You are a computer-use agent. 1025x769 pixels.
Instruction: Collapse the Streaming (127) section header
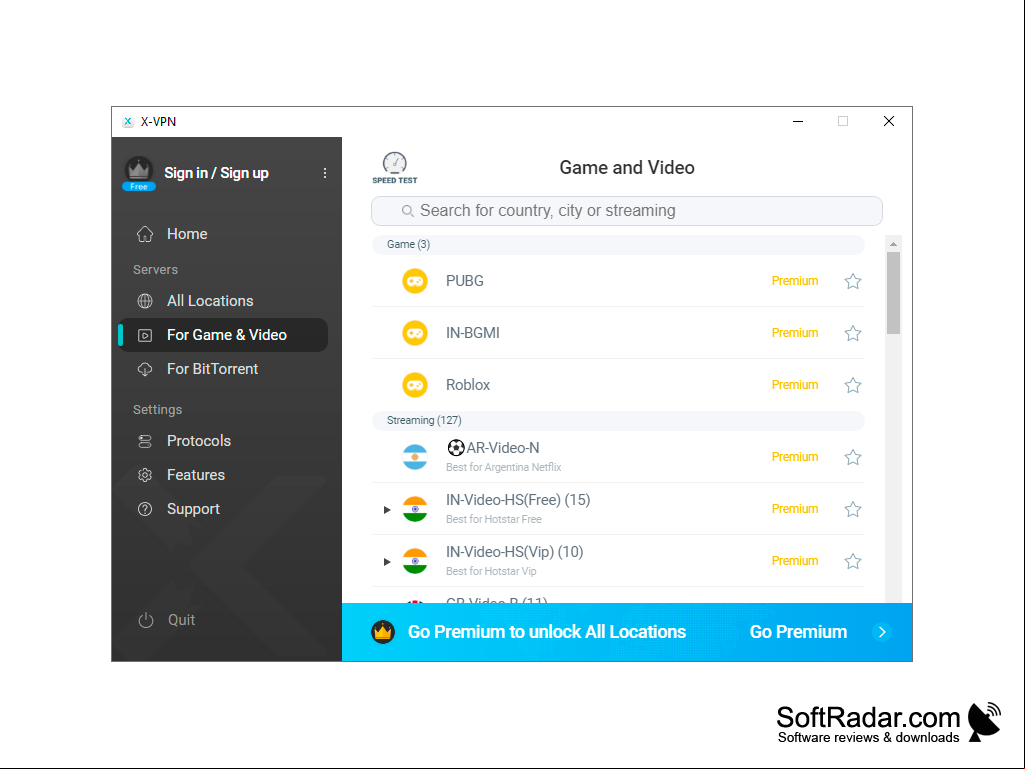click(x=618, y=420)
